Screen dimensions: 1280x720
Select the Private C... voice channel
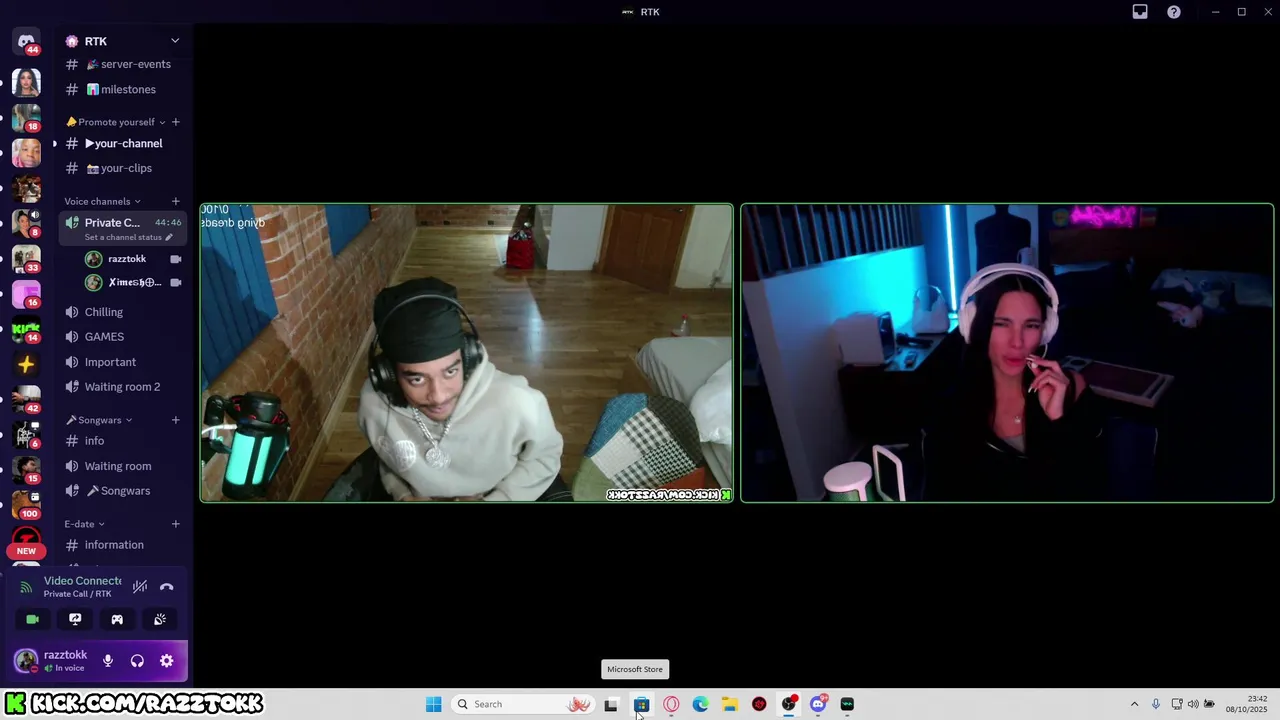123,229
